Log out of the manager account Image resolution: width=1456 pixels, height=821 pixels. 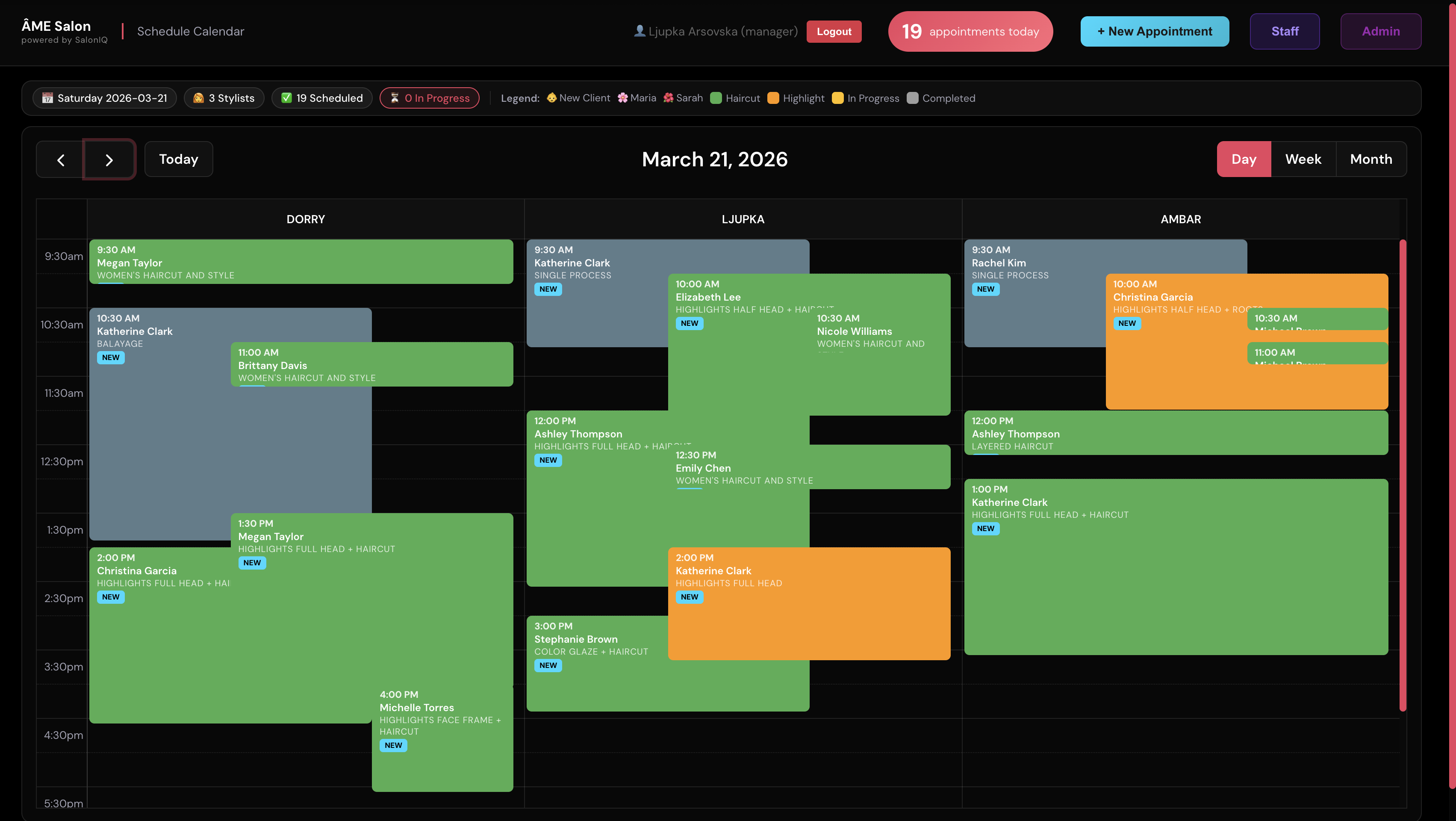834,32
